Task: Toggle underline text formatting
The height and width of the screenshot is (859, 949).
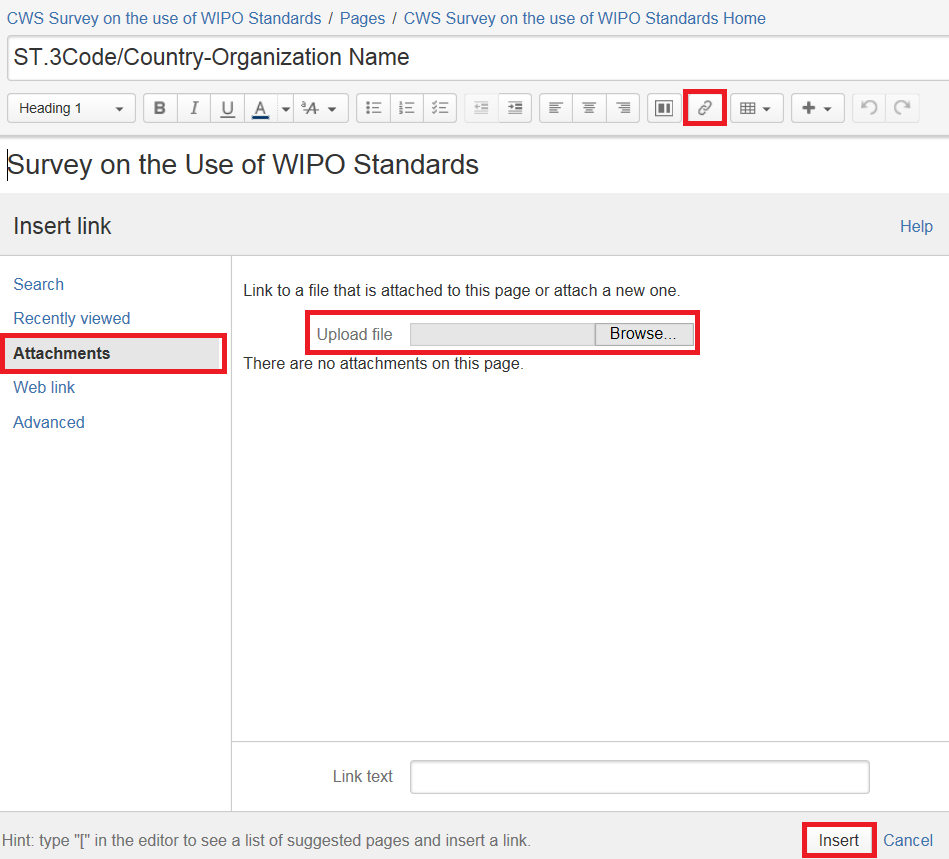Action: click(x=228, y=108)
